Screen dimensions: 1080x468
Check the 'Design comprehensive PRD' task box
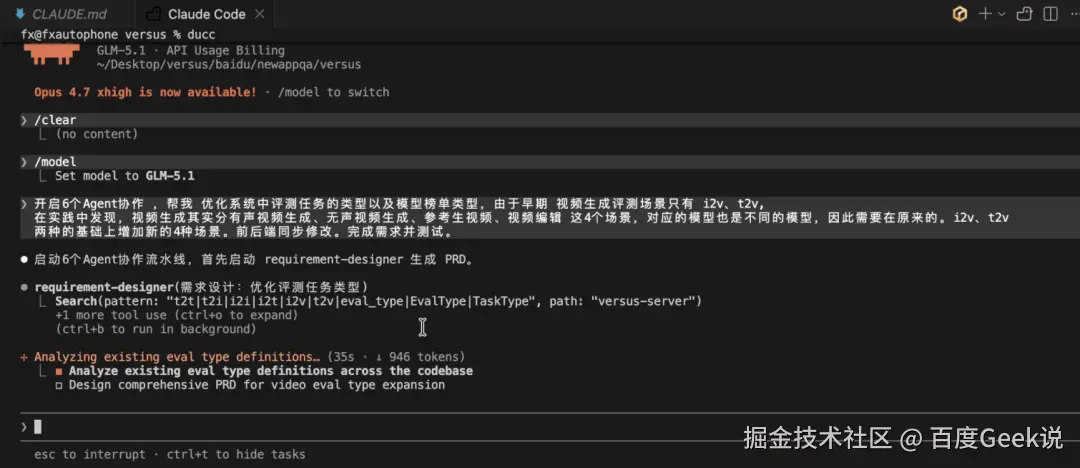[x=59, y=385]
